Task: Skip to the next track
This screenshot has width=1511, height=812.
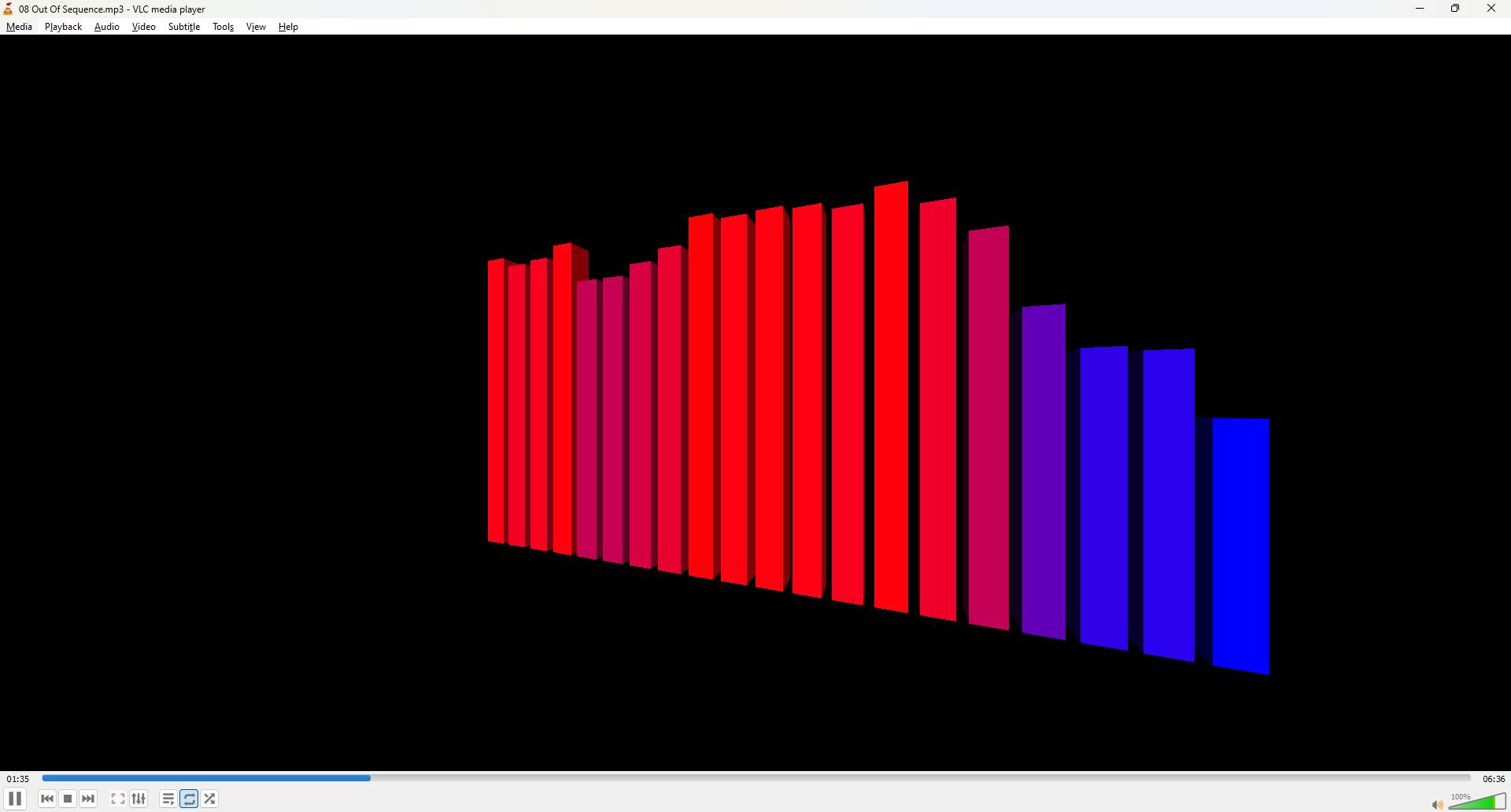Action: pyautogui.click(x=88, y=799)
